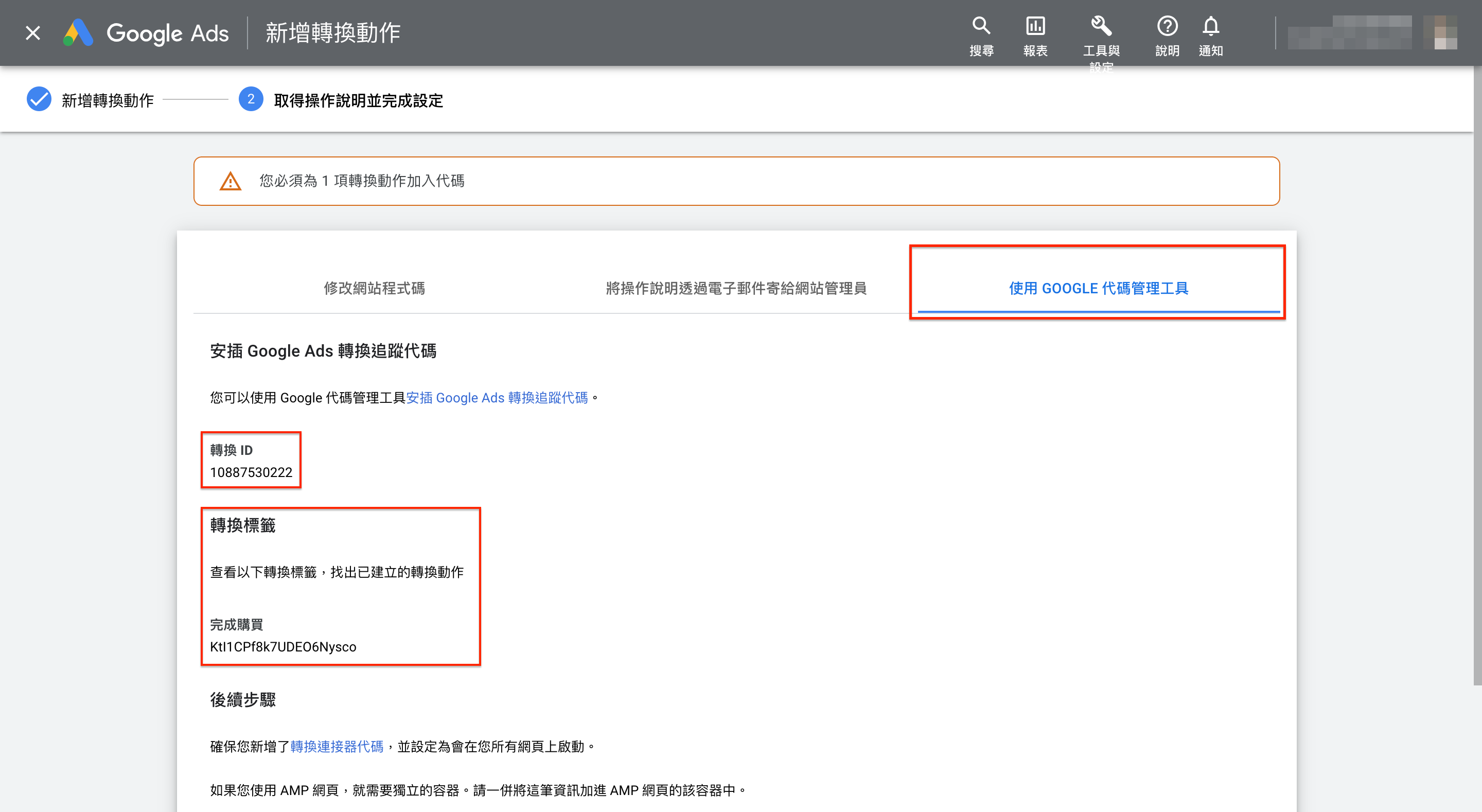Switch to email instructions to webmaster tab
Viewport: 1482px width, 812px height.
pos(736,288)
